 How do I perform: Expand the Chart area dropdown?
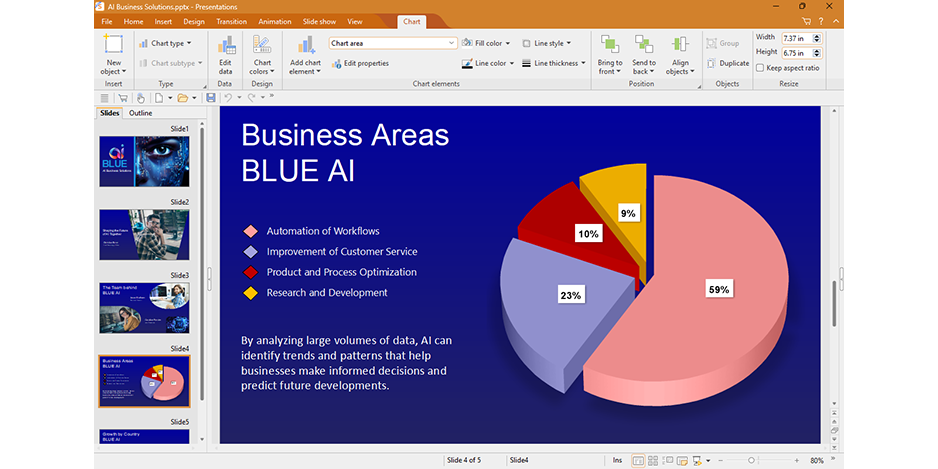[x=452, y=43]
